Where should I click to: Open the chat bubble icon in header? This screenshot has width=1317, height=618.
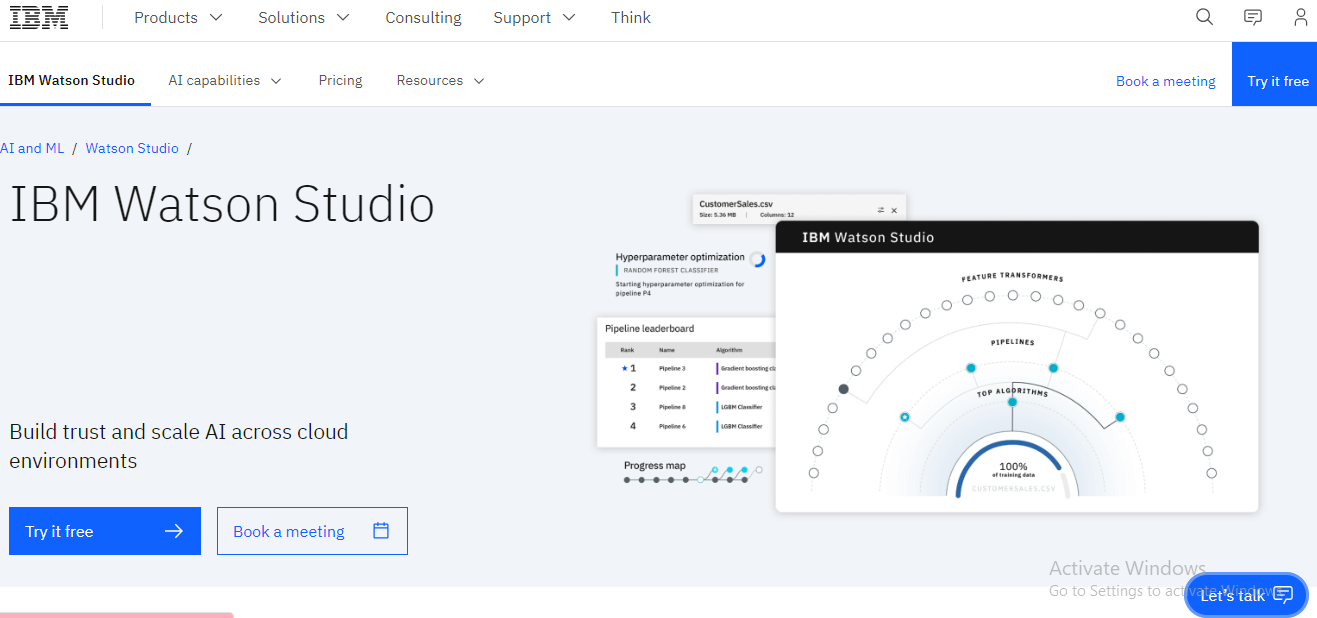[x=1252, y=17]
